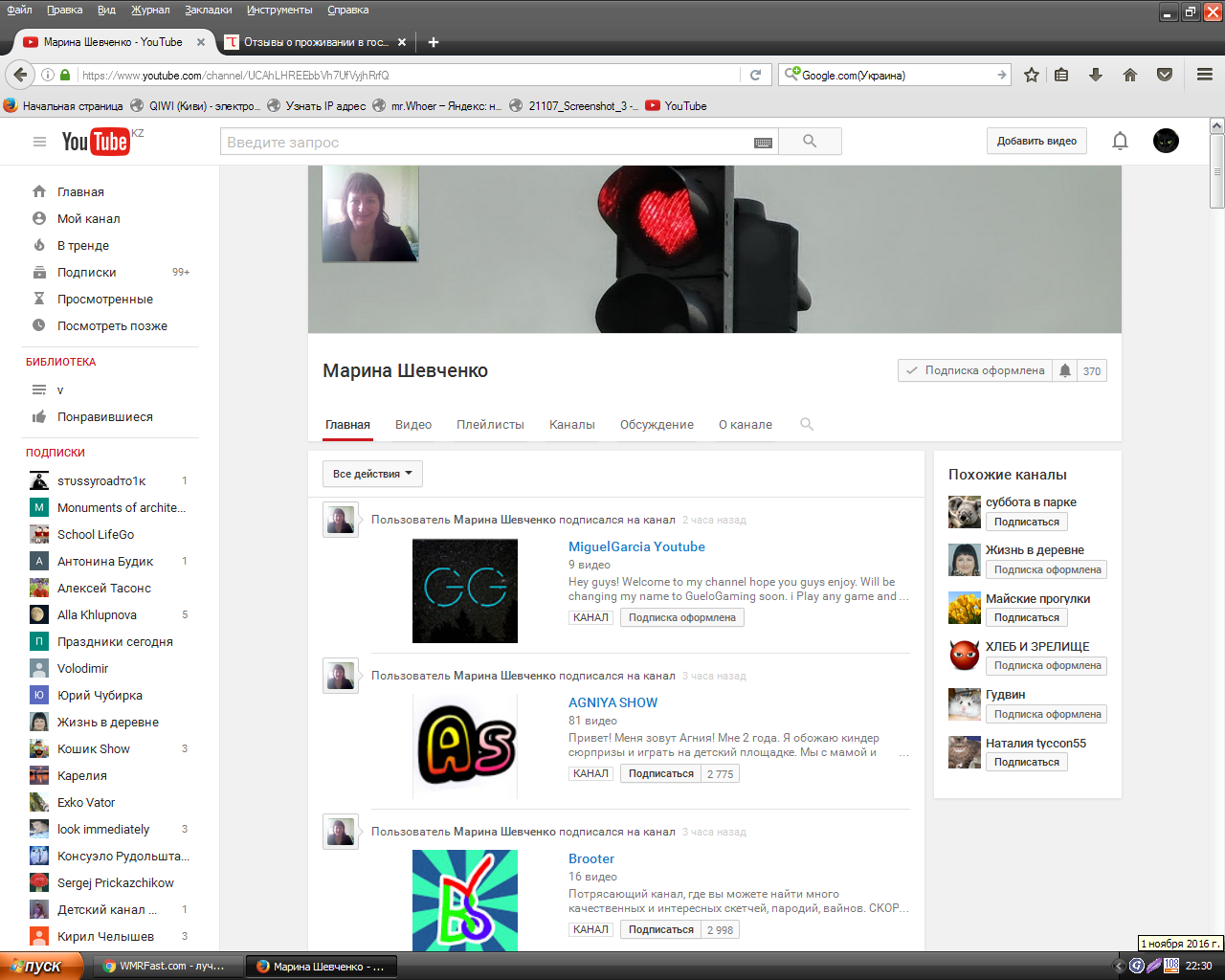Click the Главная home icon in sidebar

pyautogui.click(x=39, y=191)
